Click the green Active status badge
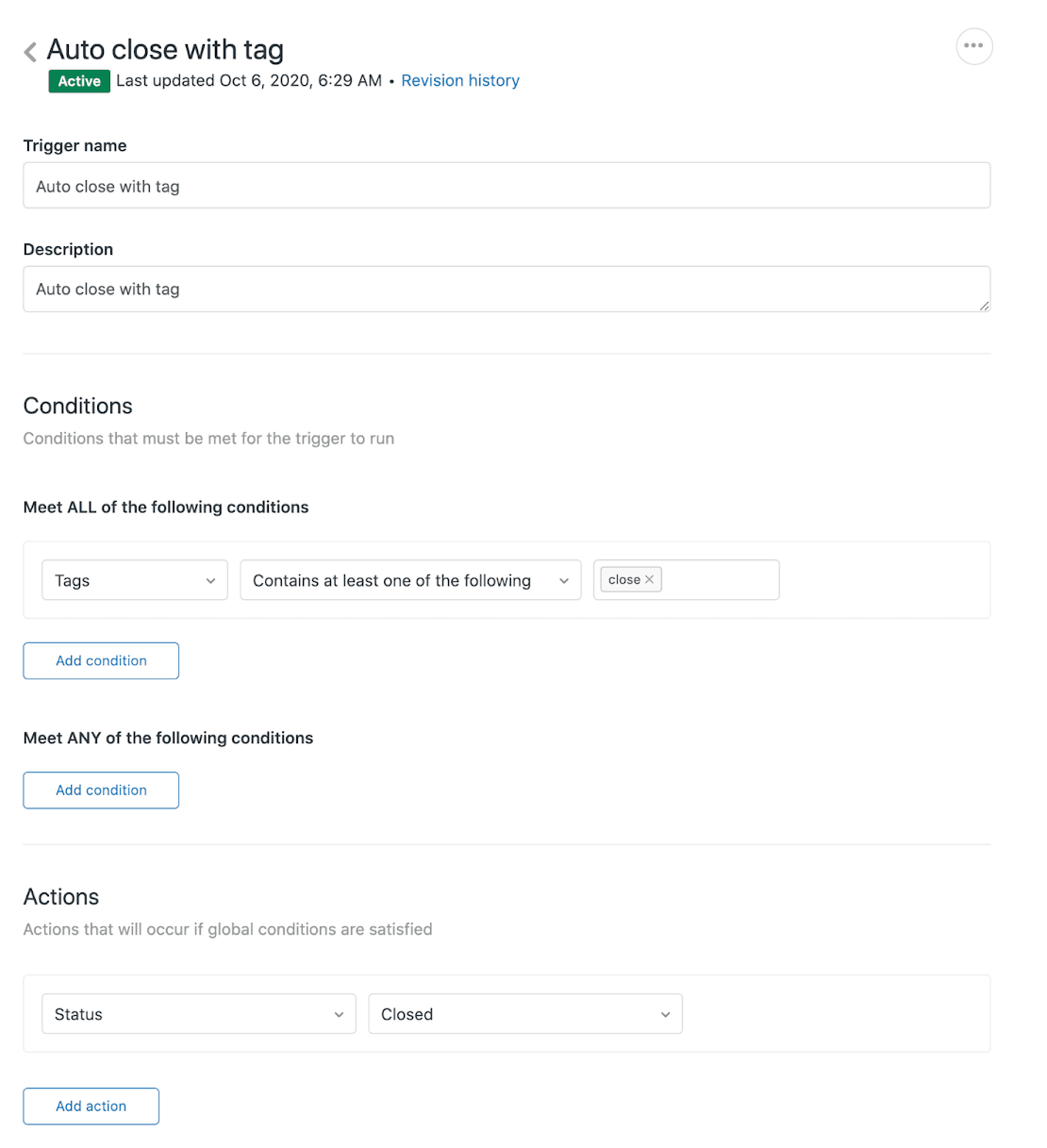Image resolution: width=1047 pixels, height=1148 pixels. tap(78, 81)
